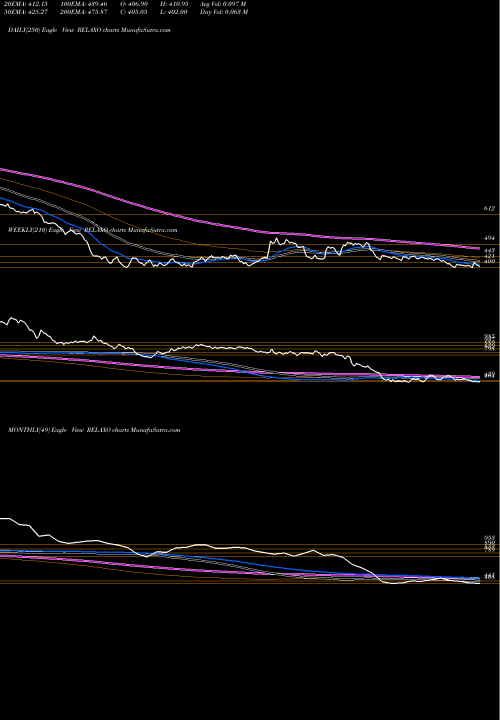This screenshot has height=720, width=500.
Task: Click the 953 price label on monthly chart
Action: click(489, 538)
